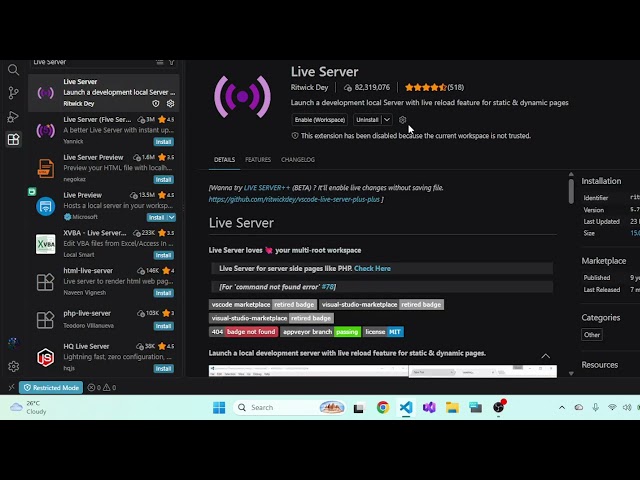Switch to the FEATURES tab
Image resolution: width=640 pixels, height=480 pixels.
point(258,160)
